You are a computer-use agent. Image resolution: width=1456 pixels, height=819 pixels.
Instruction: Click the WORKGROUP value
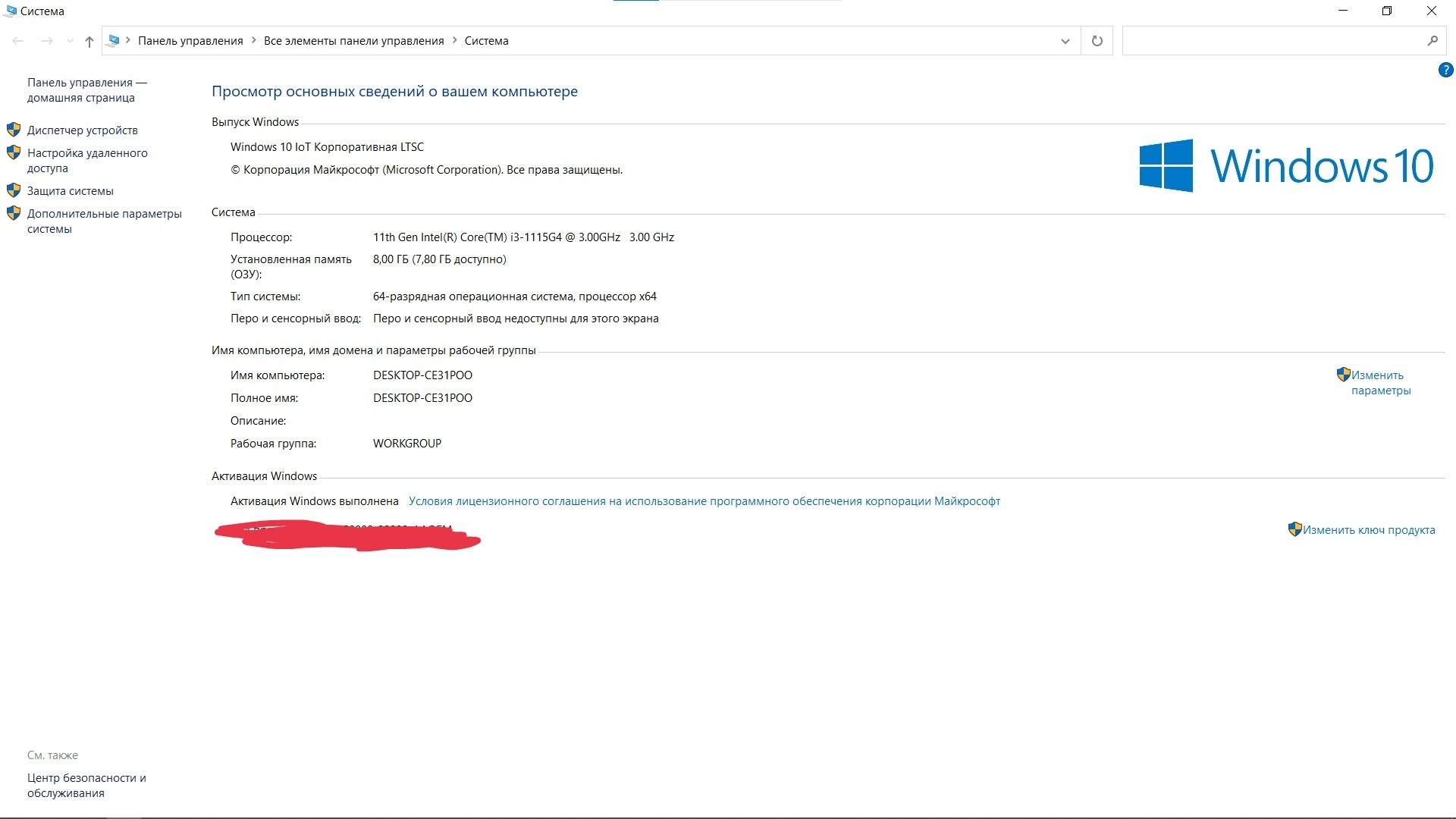(407, 444)
